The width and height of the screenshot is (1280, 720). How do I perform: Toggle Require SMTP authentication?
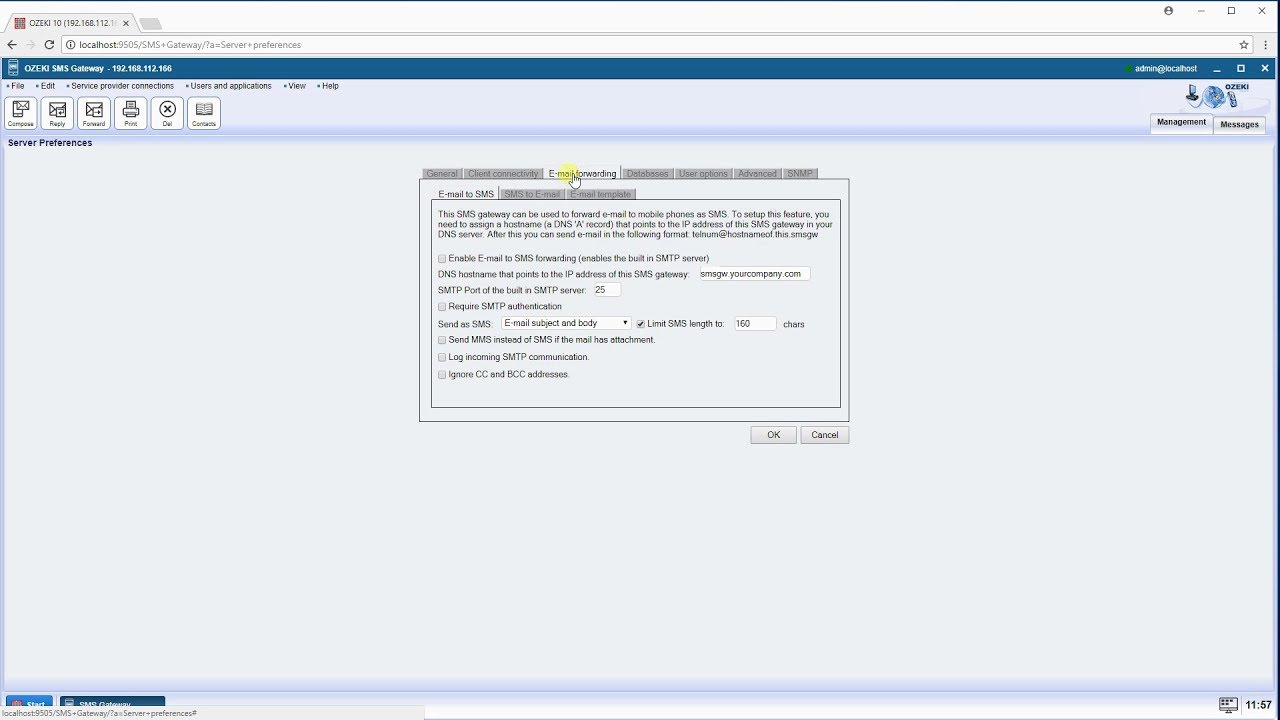442,307
